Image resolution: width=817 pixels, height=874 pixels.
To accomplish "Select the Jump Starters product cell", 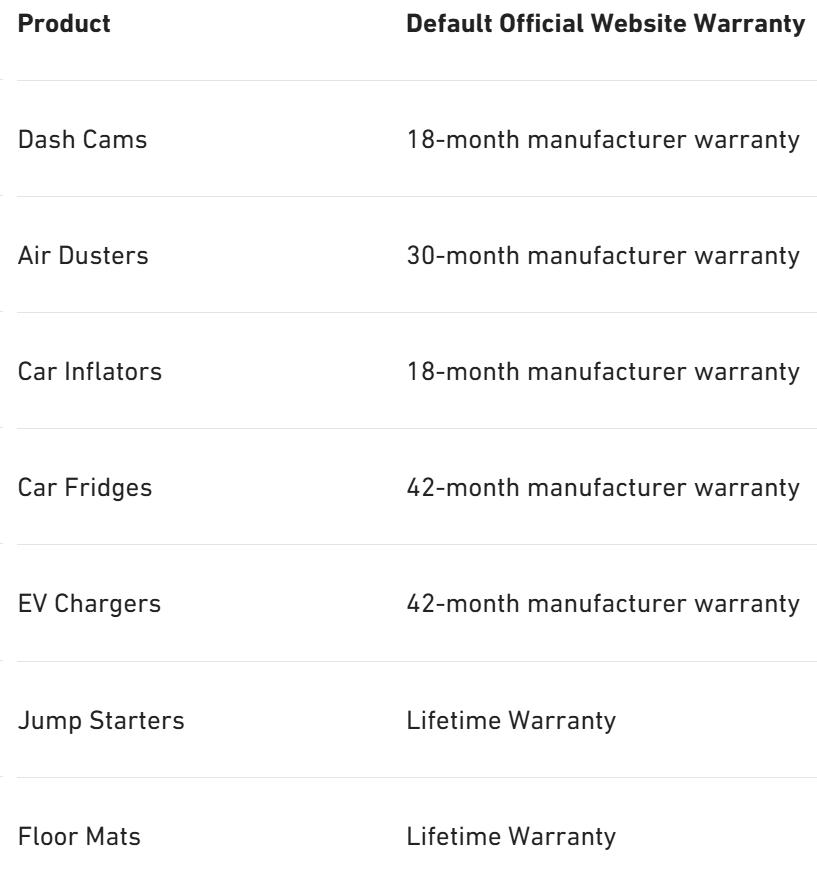I will pyautogui.click(x=101, y=719).
